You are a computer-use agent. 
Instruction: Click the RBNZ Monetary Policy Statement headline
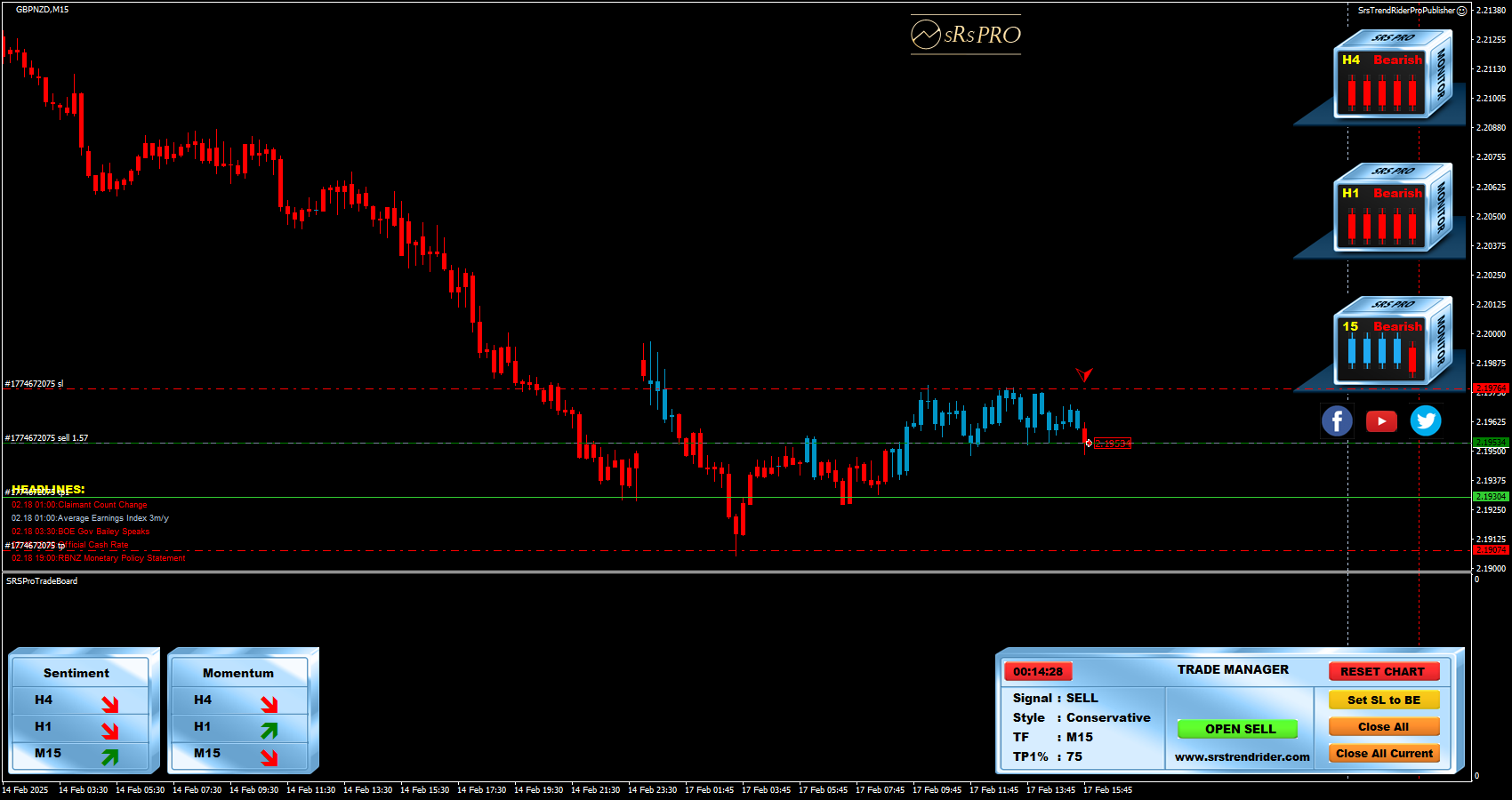point(99,558)
